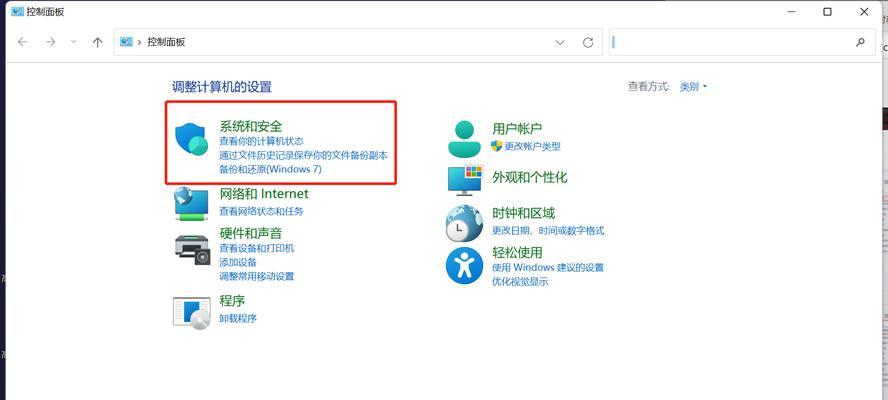888x400 pixels.
Task: Open 更改帐户类型 link
Action: tap(532, 146)
